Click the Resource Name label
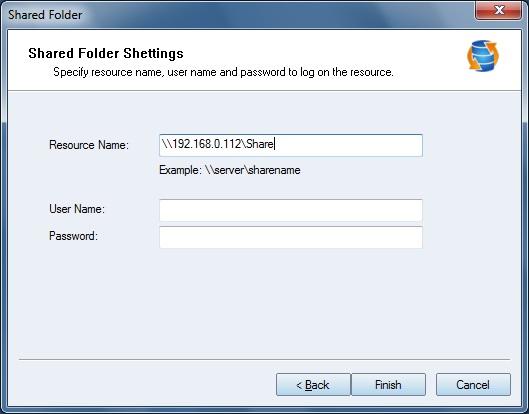The width and height of the screenshot is (529, 414). [89, 145]
